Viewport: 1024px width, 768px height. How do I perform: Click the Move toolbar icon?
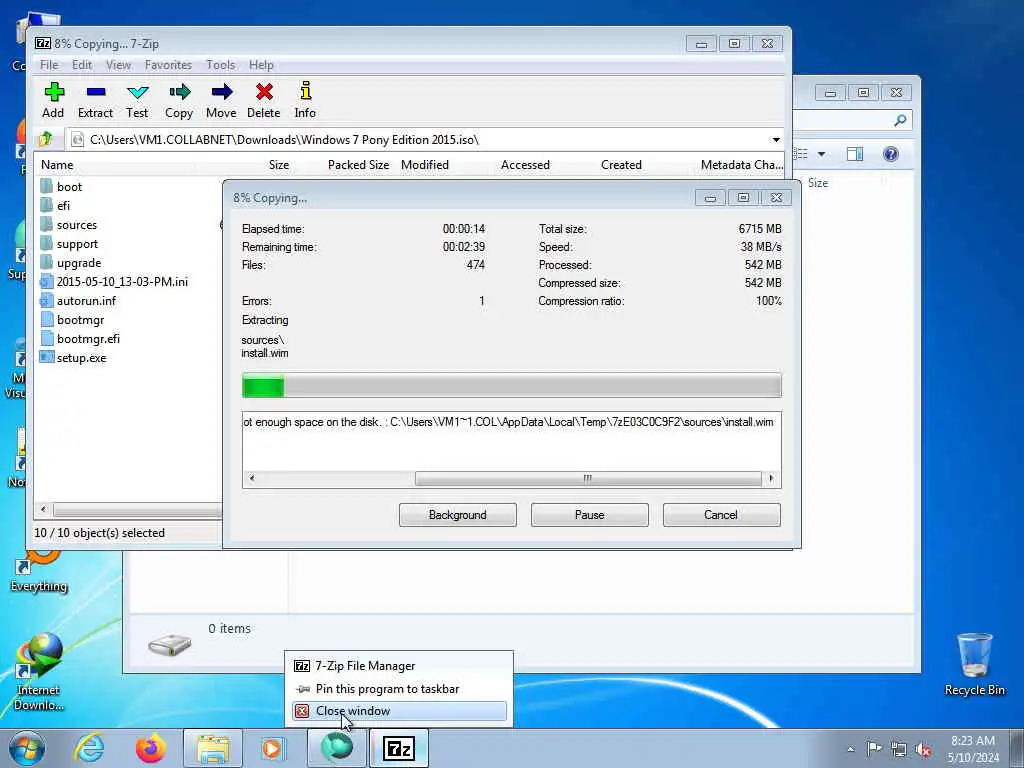(x=221, y=100)
